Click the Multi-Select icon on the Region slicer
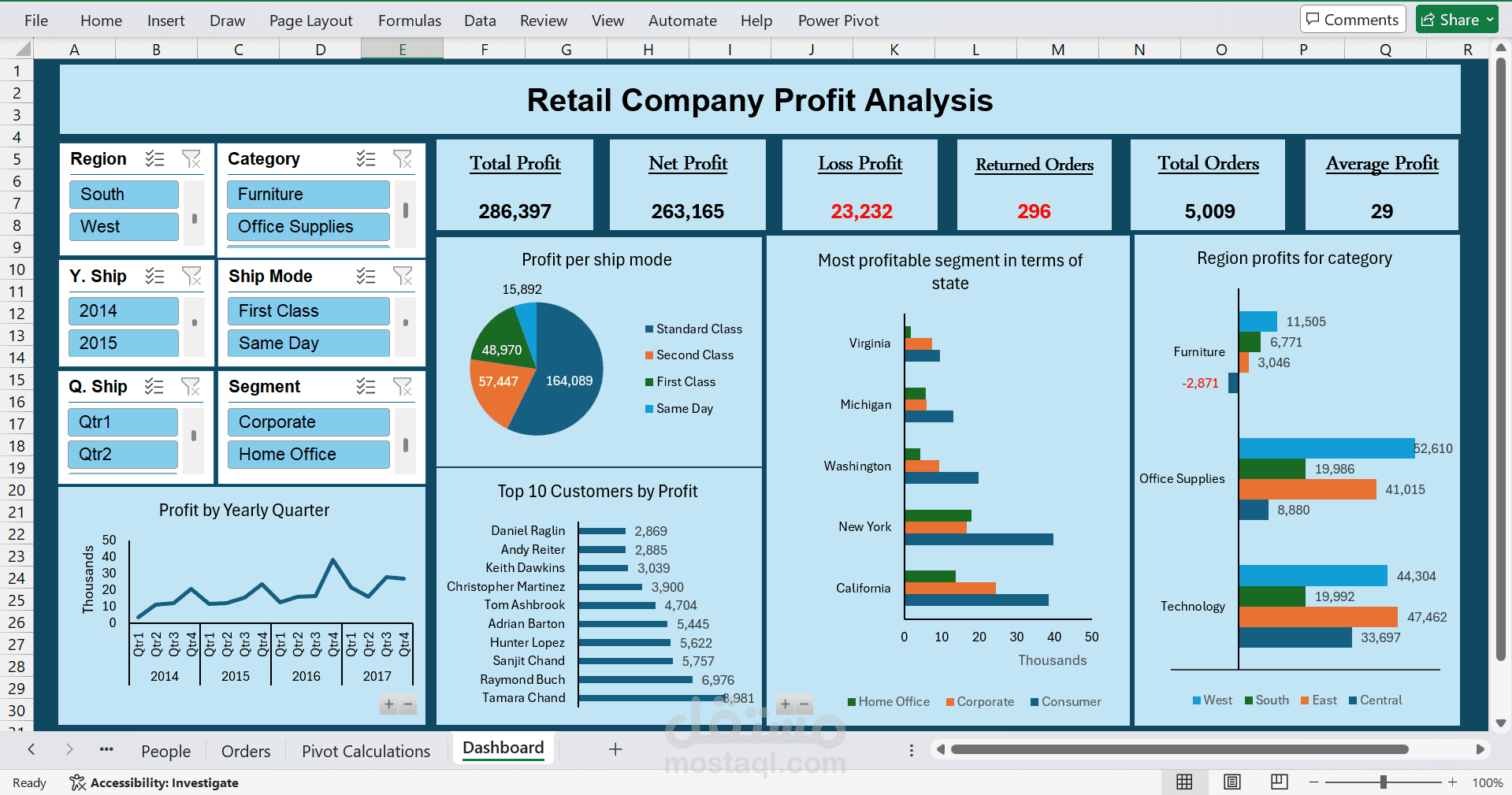 pyautogui.click(x=154, y=158)
